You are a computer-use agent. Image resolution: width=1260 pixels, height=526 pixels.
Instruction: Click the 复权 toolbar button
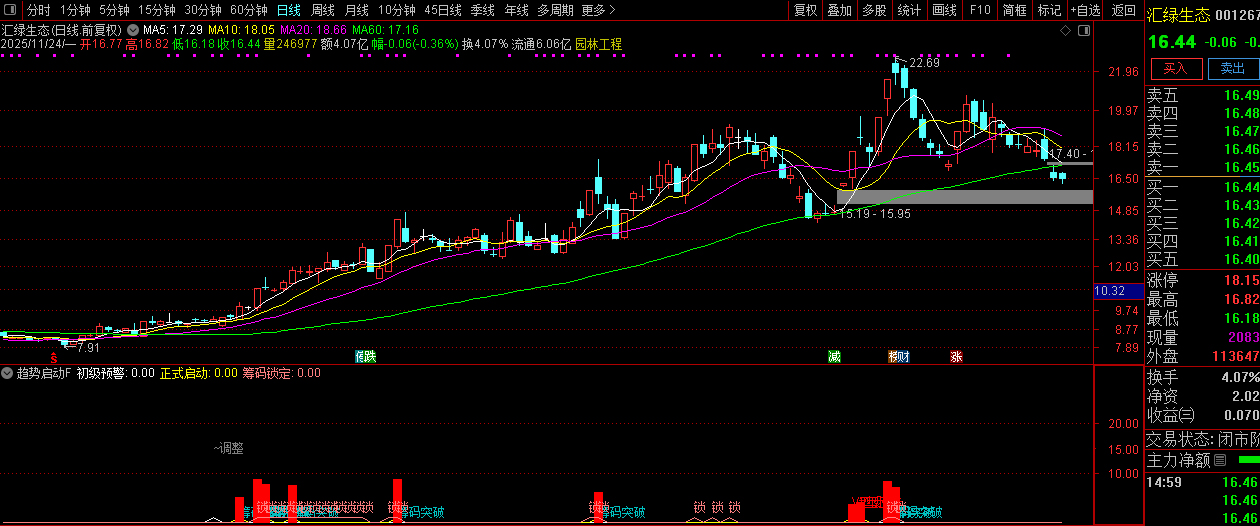pyautogui.click(x=805, y=10)
